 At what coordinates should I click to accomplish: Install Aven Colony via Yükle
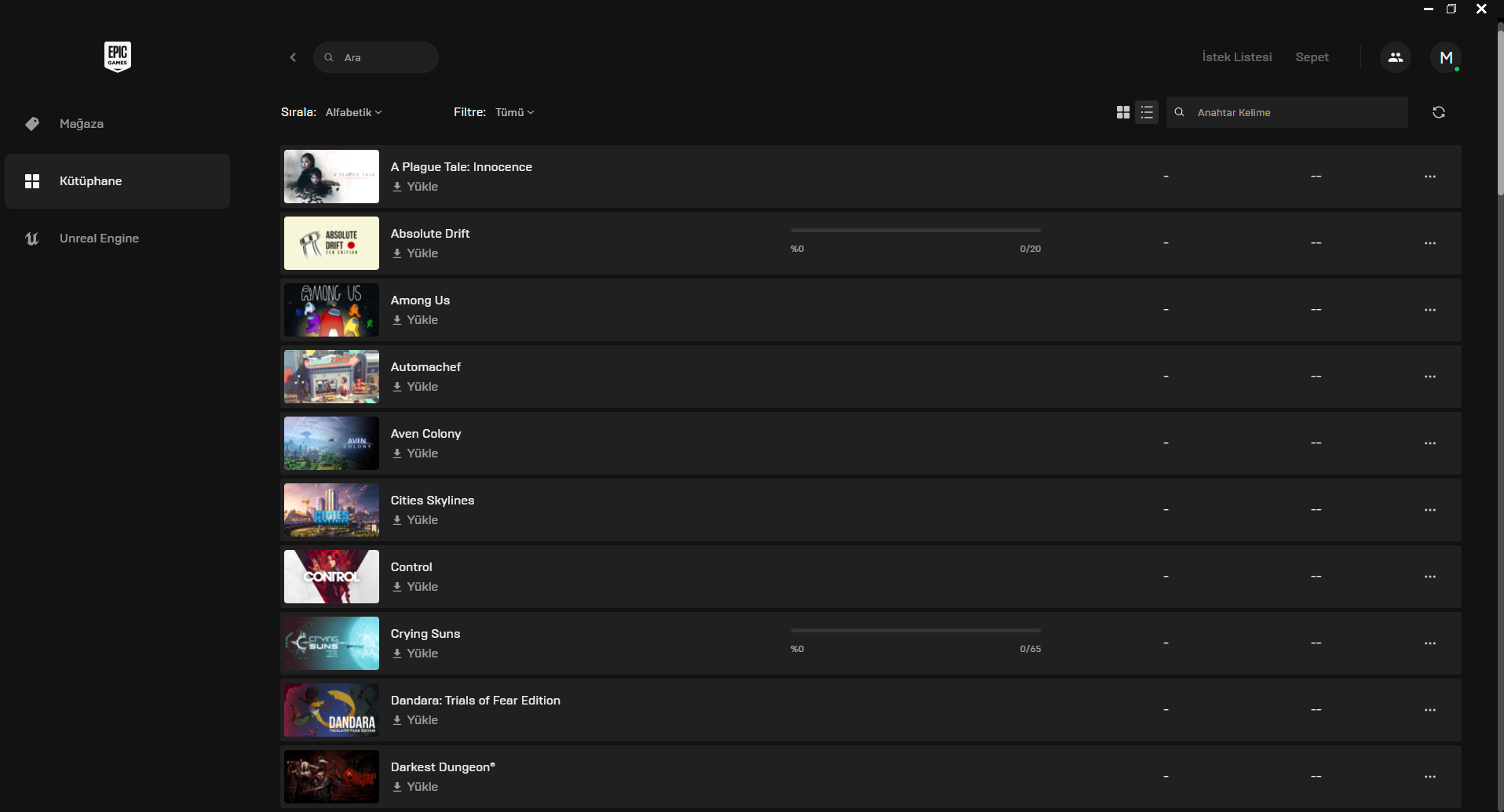click(x=415, y=453)
